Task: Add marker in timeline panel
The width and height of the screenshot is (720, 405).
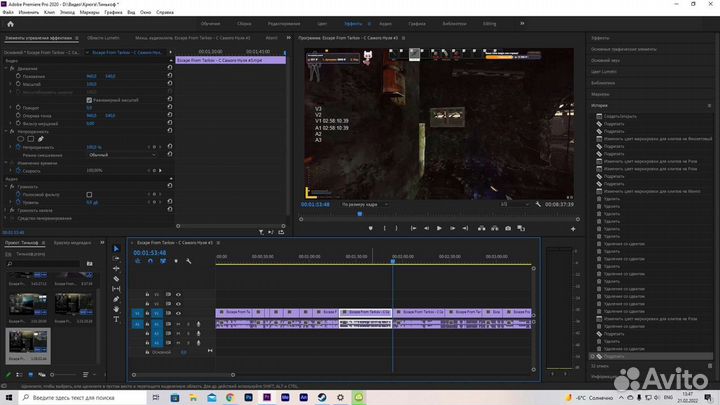Action: (176, 261)
